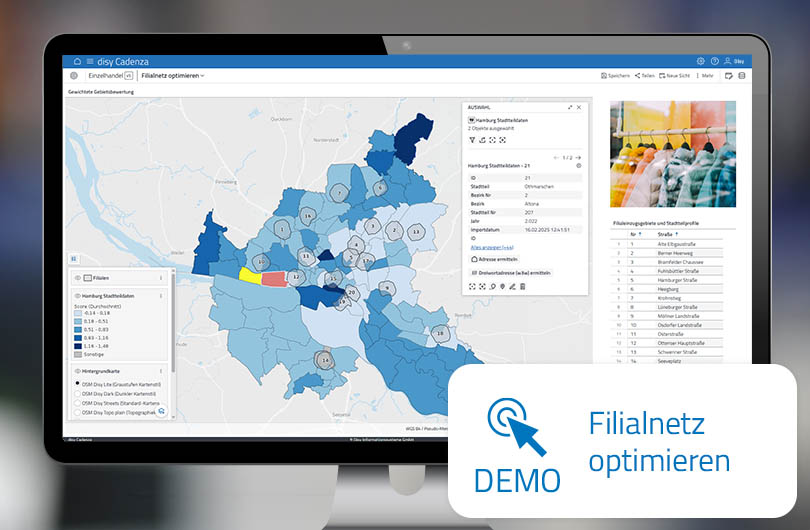The width and height of the screenshot is (810, 530).
Task: Open the database icon in toolbar
Action: click(x=742, y=75)
